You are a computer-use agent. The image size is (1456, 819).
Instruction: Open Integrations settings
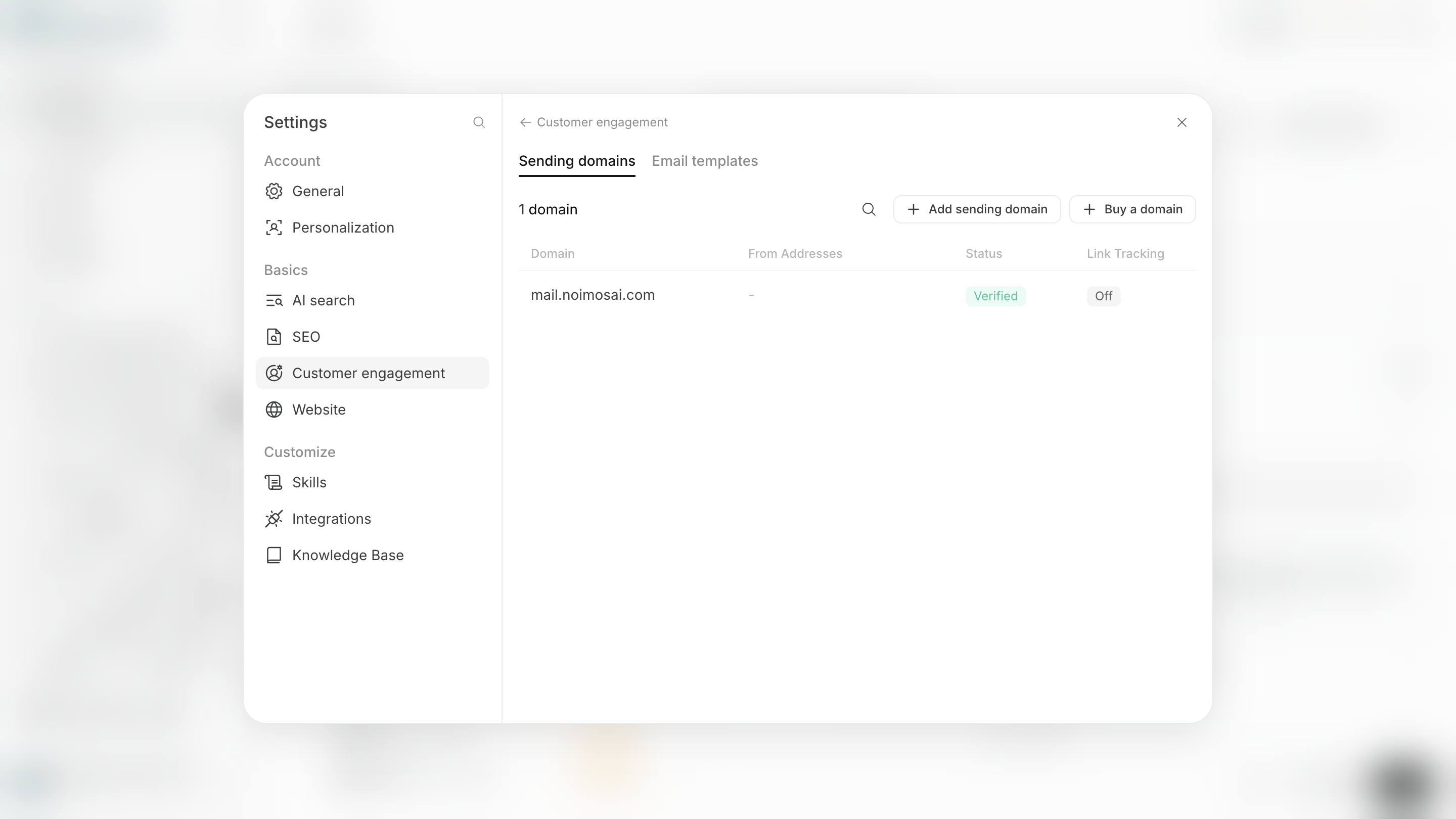click(373, 519)
